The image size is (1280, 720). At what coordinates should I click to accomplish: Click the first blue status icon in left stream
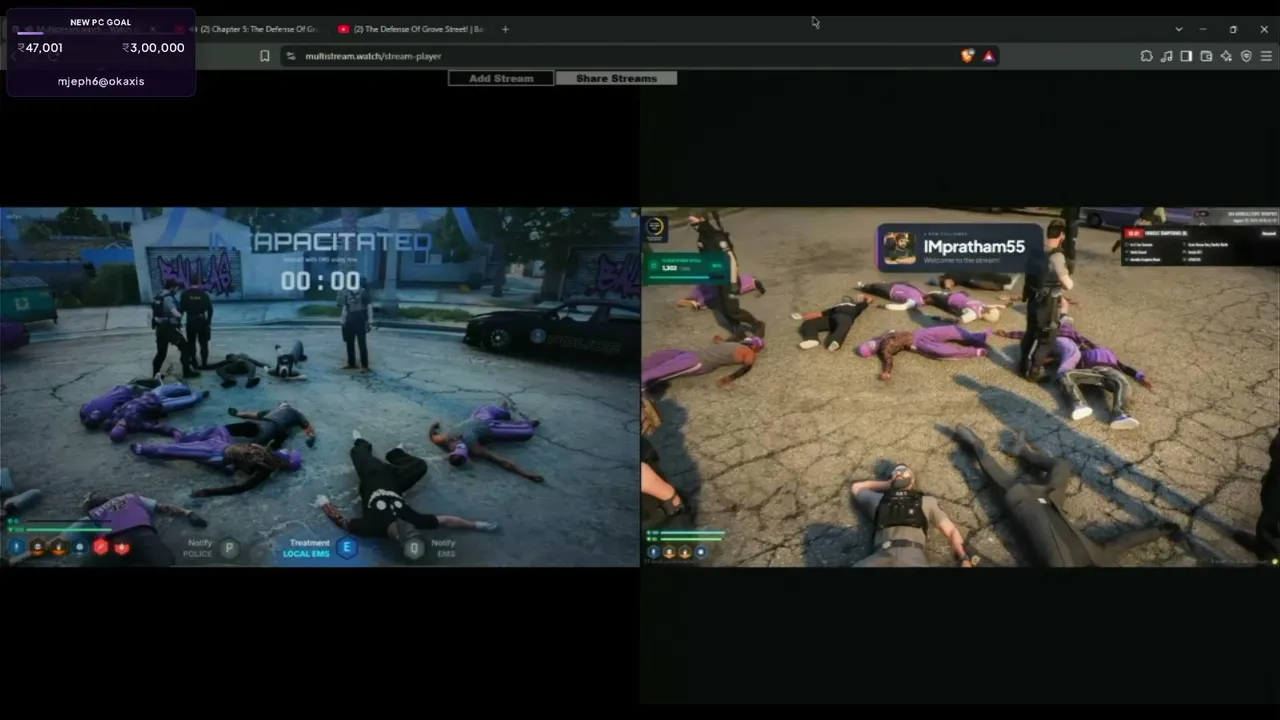[16, 547]
